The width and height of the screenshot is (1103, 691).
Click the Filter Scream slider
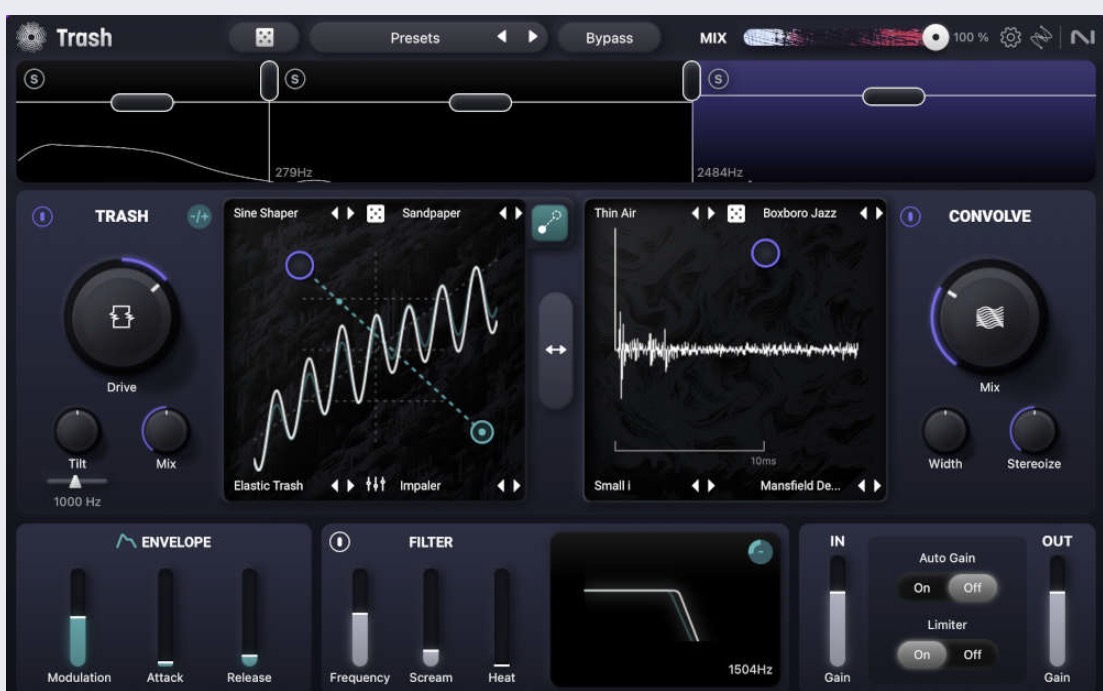(431, 617)
